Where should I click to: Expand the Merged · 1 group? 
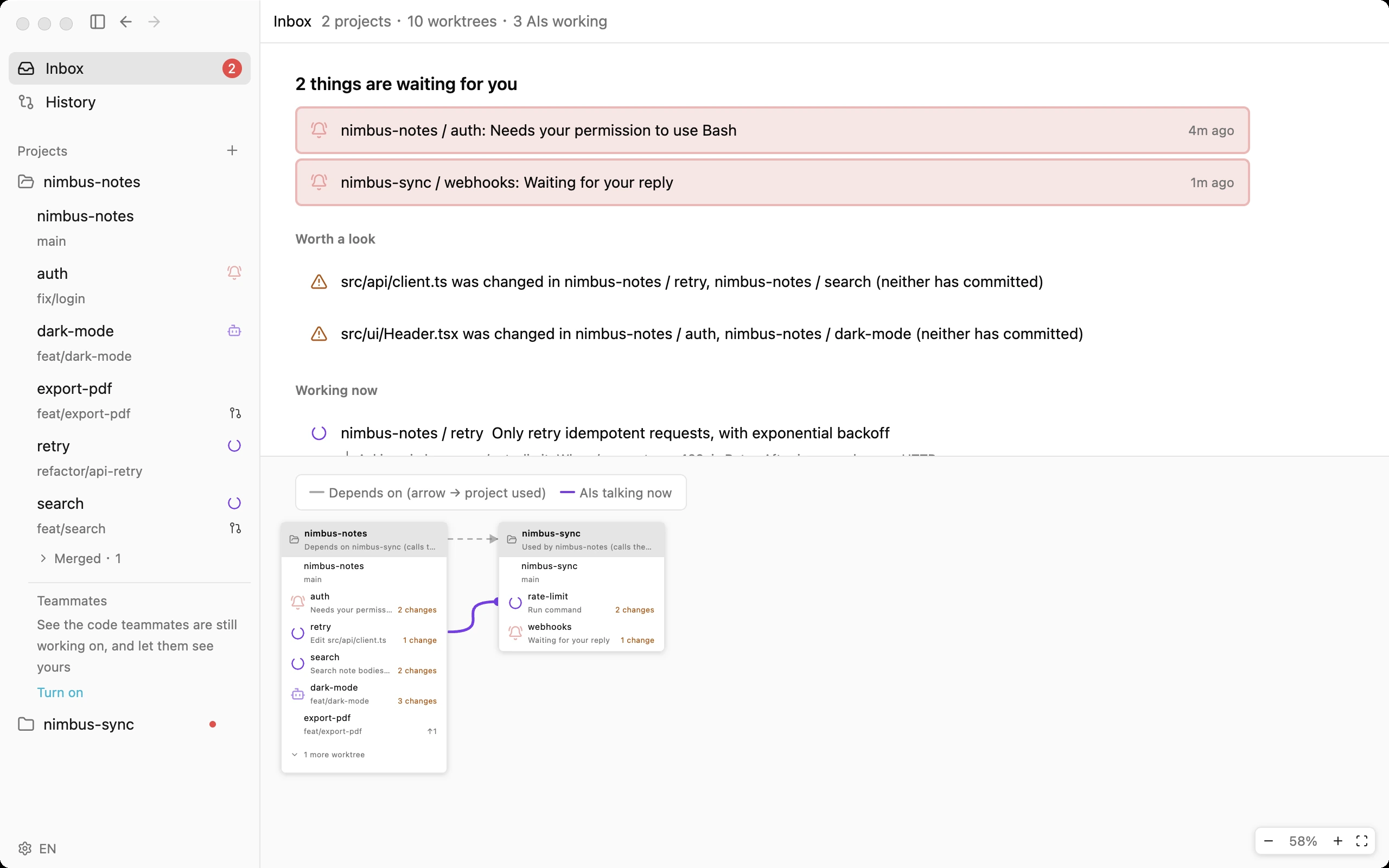[80, 559]
